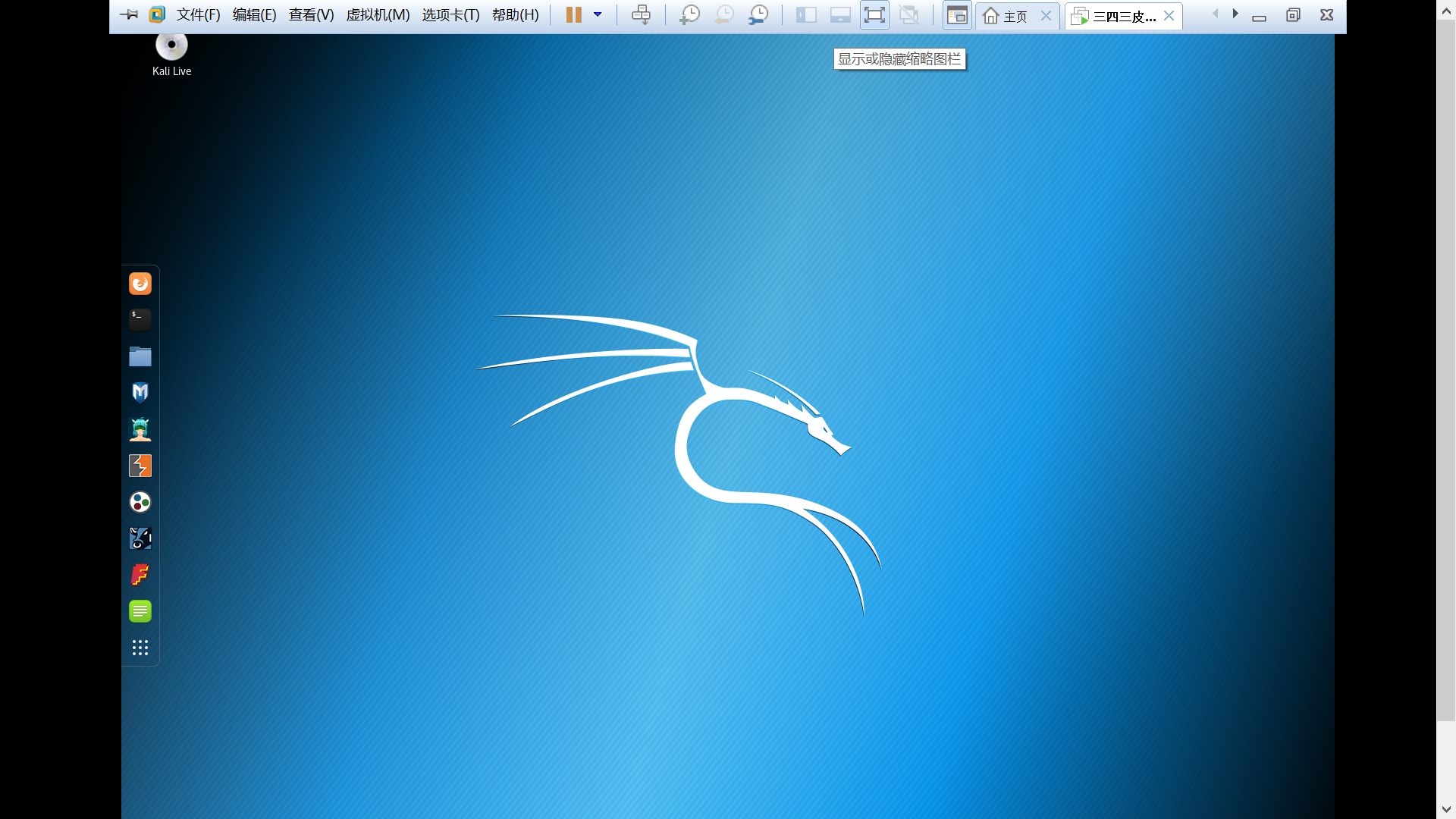
Task: Expand the dropdown arrow beside pause button
Action: pos(598,14)
